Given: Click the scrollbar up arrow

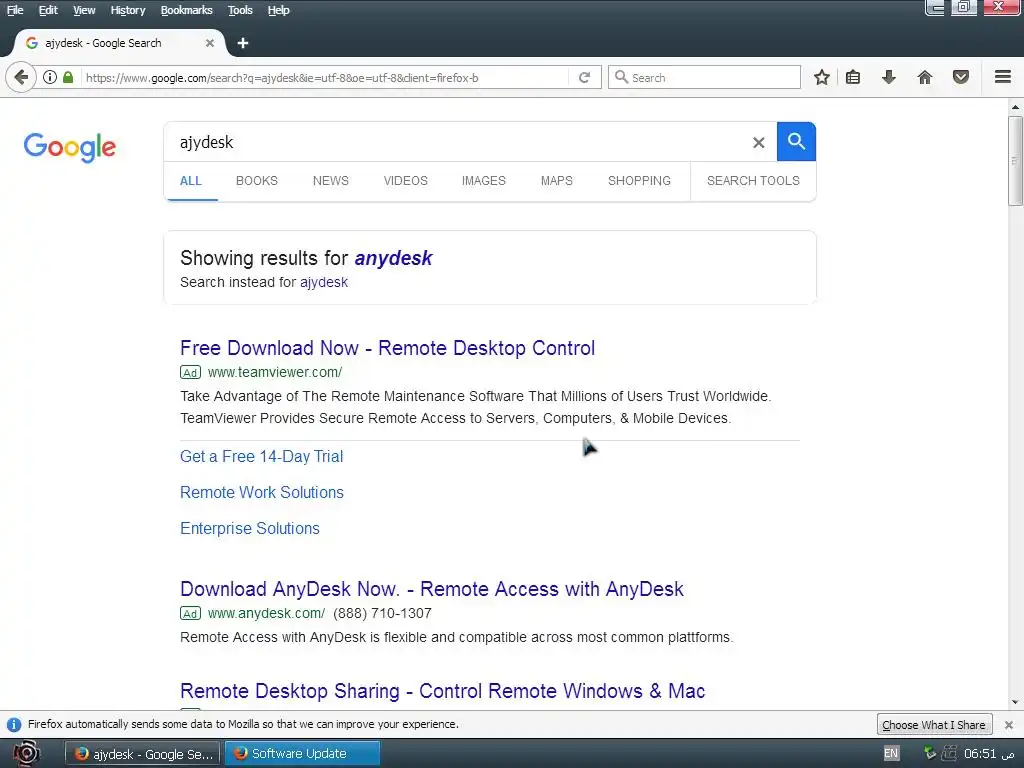Looking at the screenshot, I should pyautogui.click(x=1015, y=106).
